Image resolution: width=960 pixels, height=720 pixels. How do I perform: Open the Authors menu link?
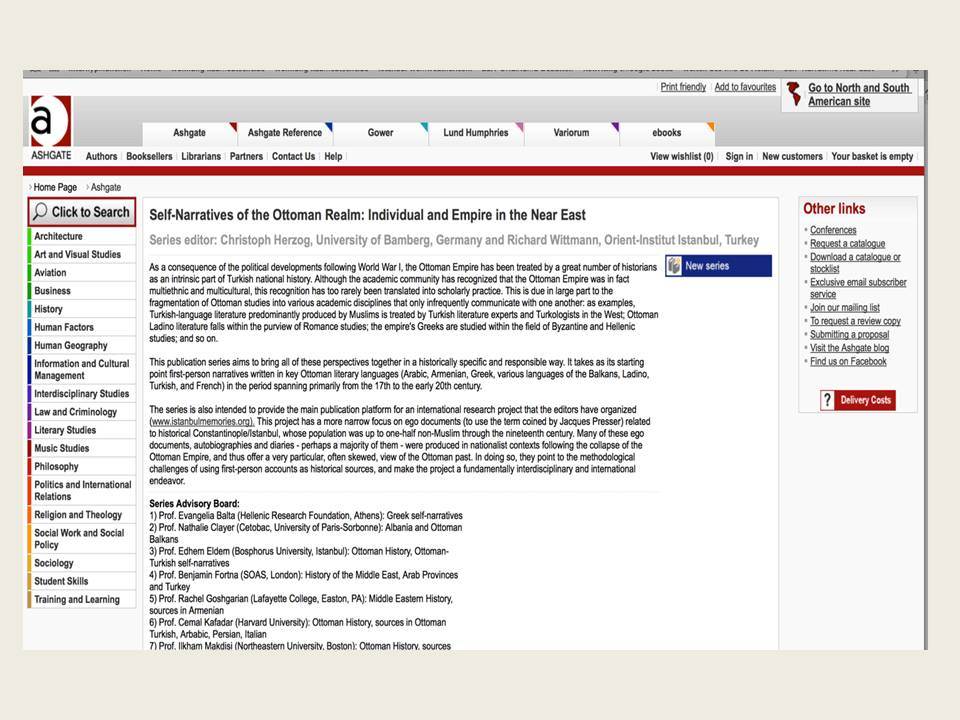(101, 157)
